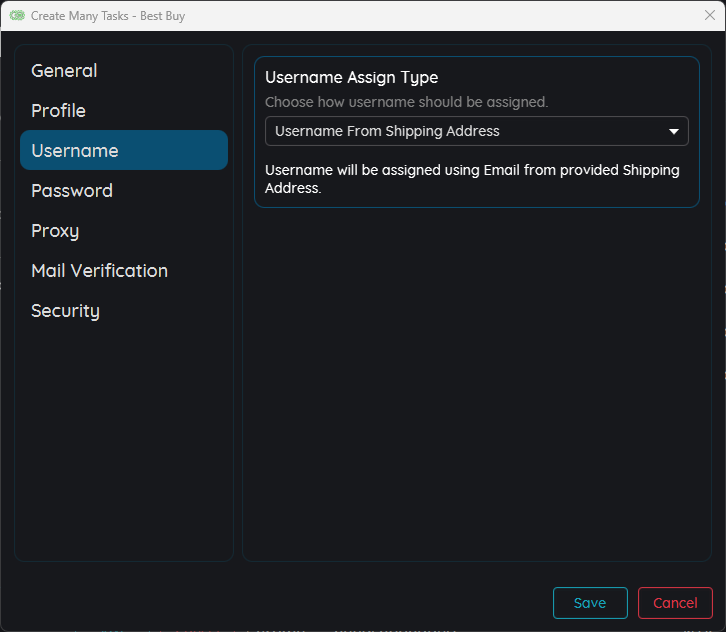The image size is (726, 632).
Task: Open the Security tab
Action: click(65, 311)
